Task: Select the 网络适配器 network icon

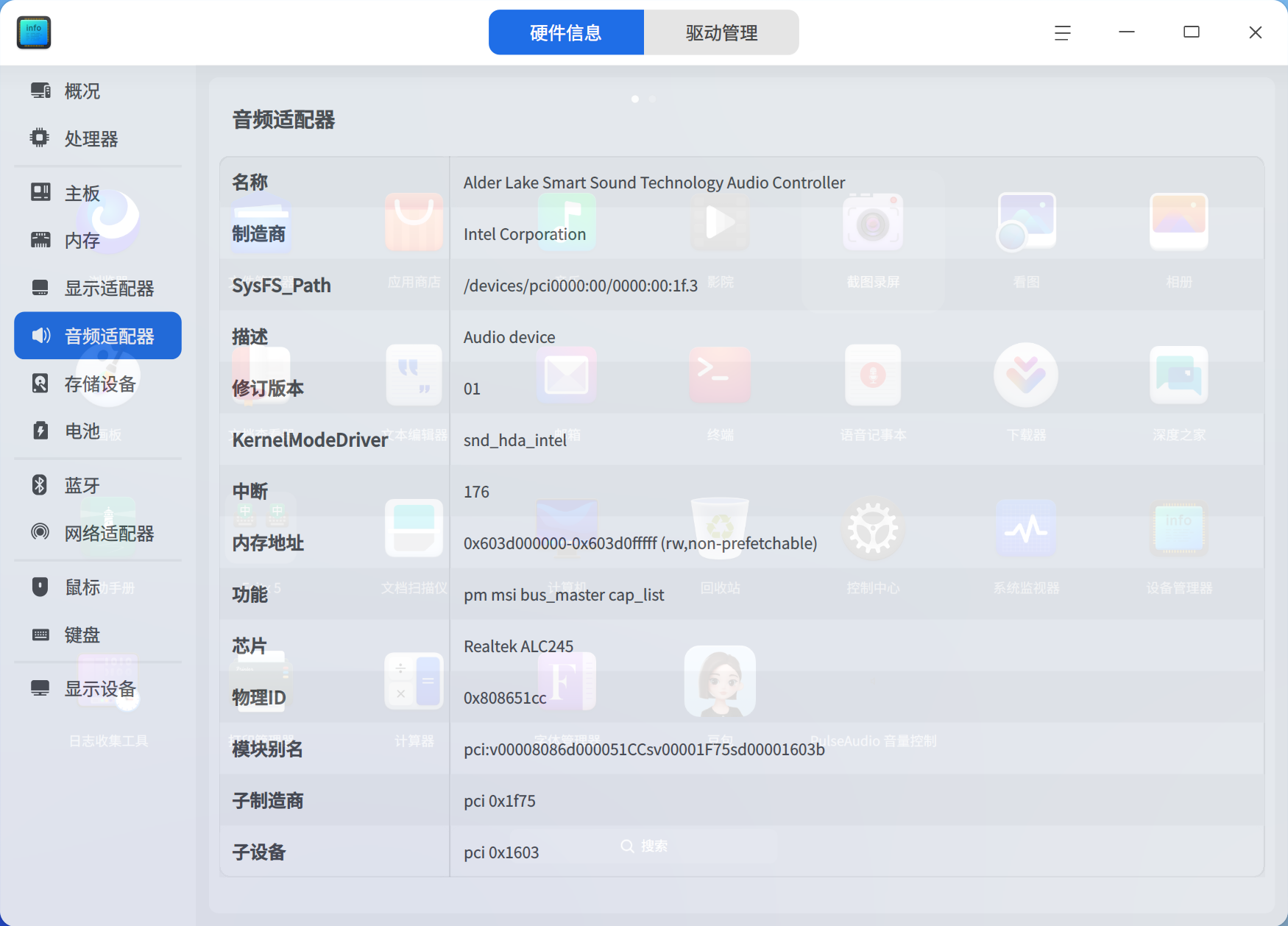Action: pyautogui.click(x=40, y=531)
